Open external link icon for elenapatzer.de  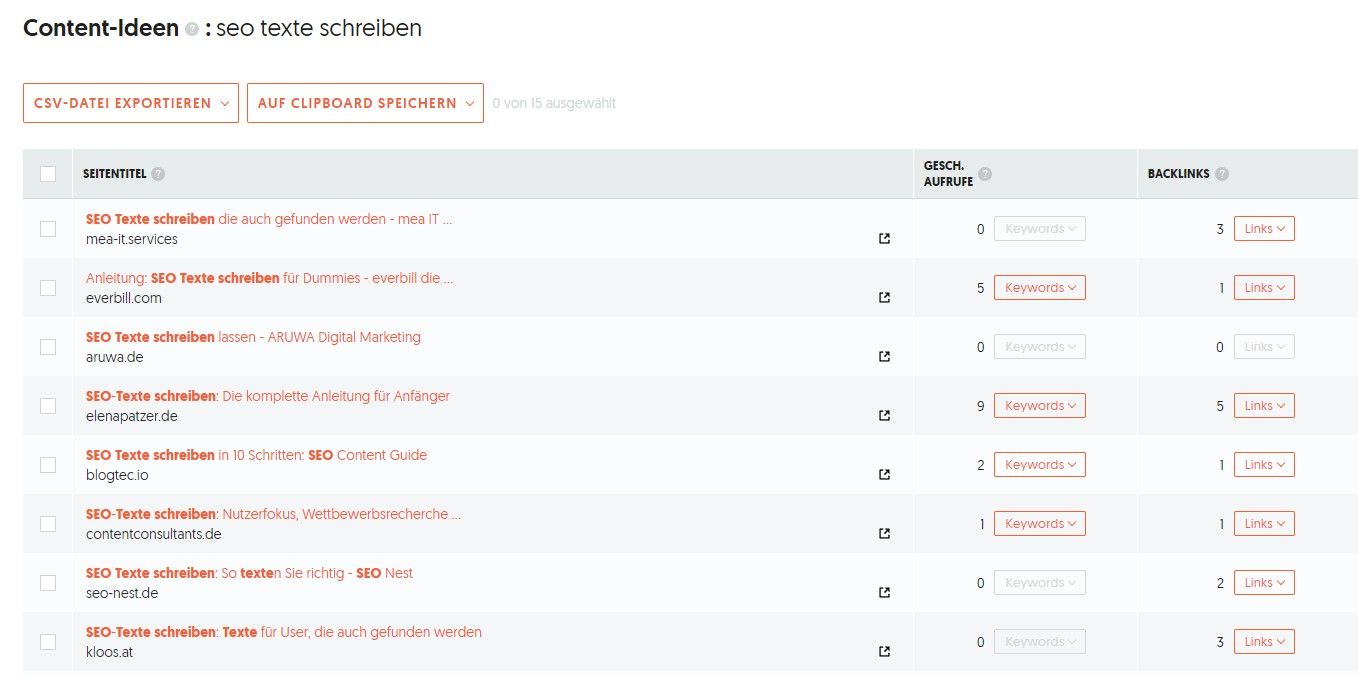[x=884, y=416]
